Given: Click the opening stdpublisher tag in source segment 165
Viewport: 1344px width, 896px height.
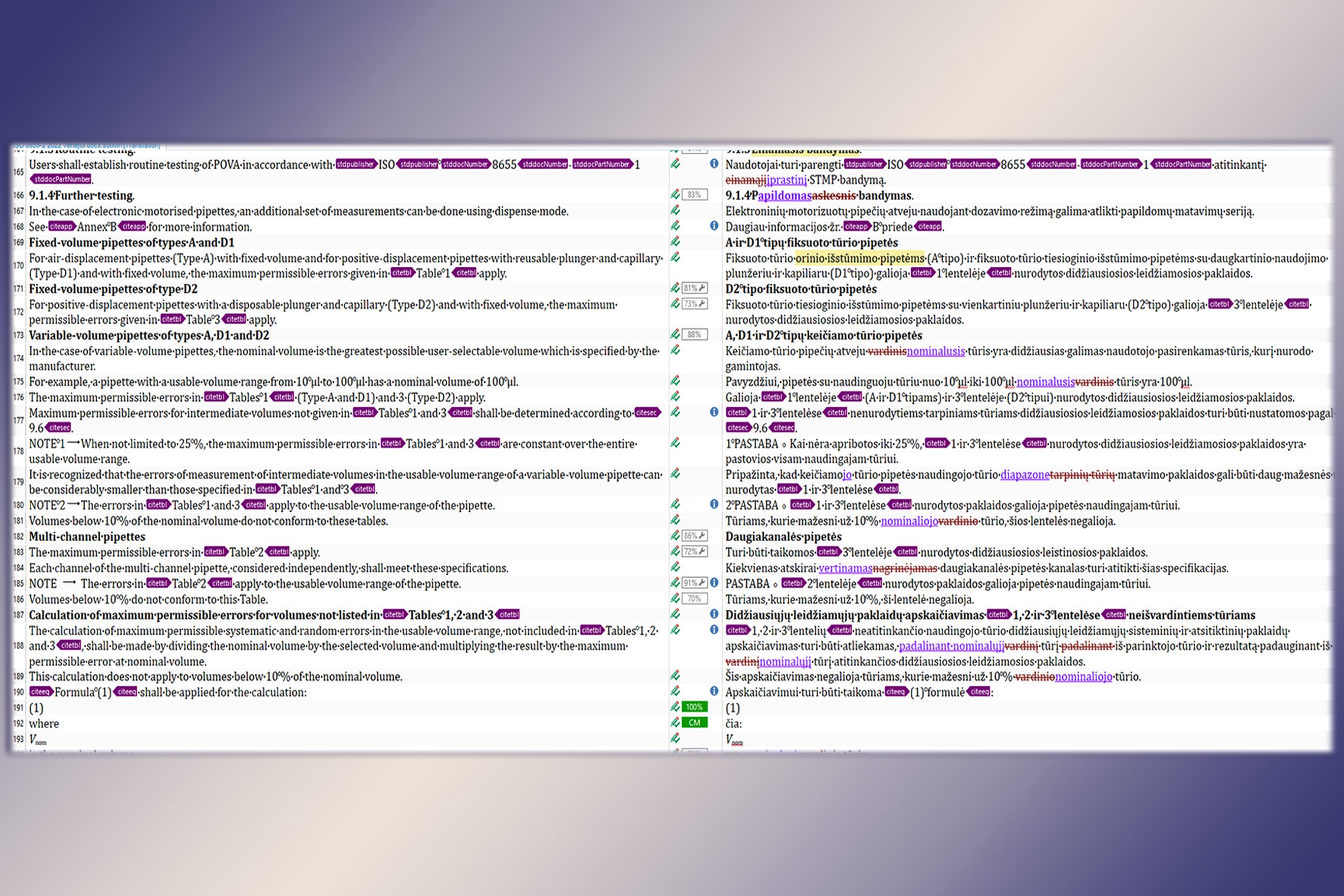Looking at the screenshot, I should pyautogui.click(x=356, y=164).
